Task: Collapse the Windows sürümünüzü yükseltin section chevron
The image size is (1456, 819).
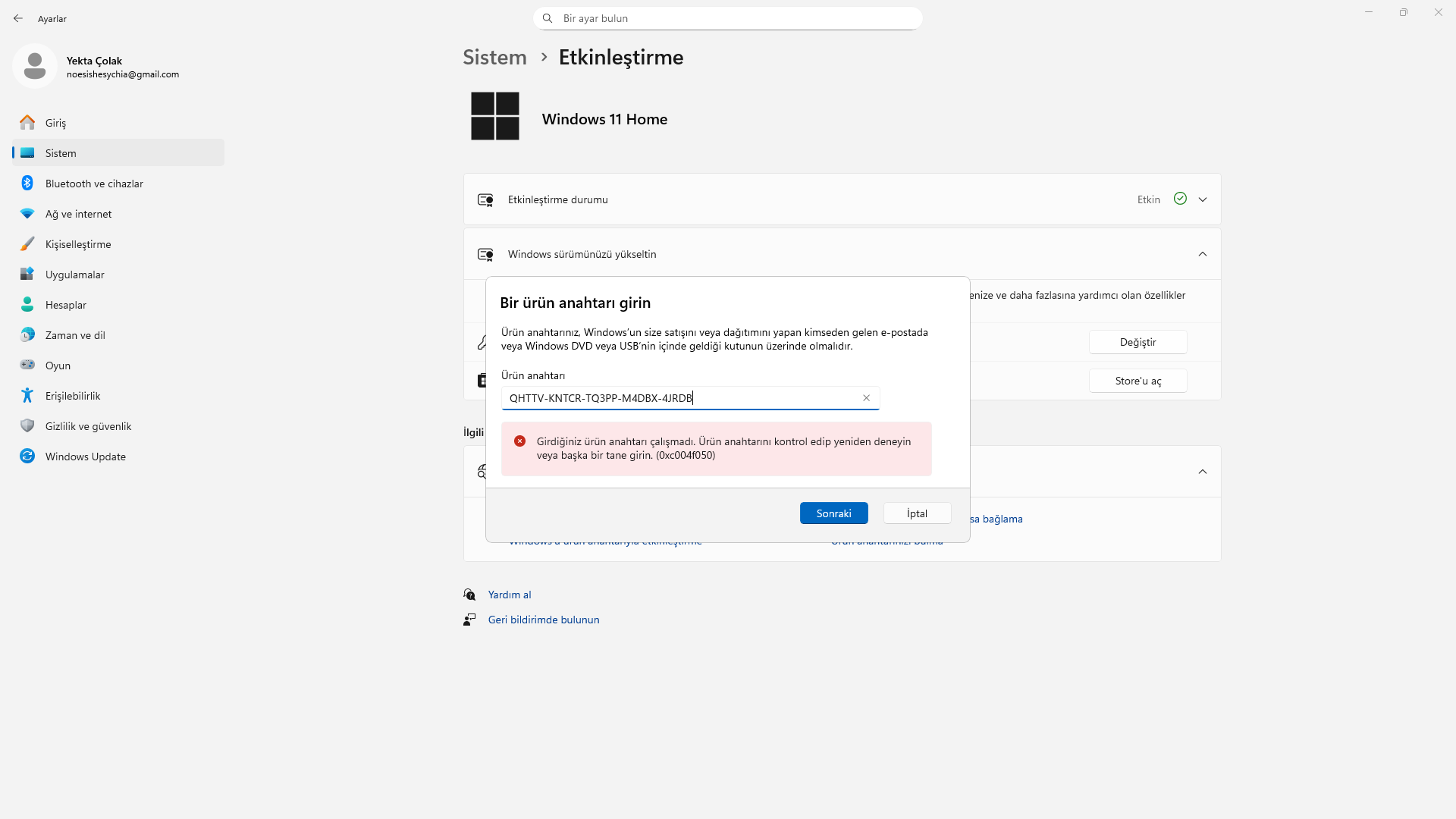Action: 1203,254
